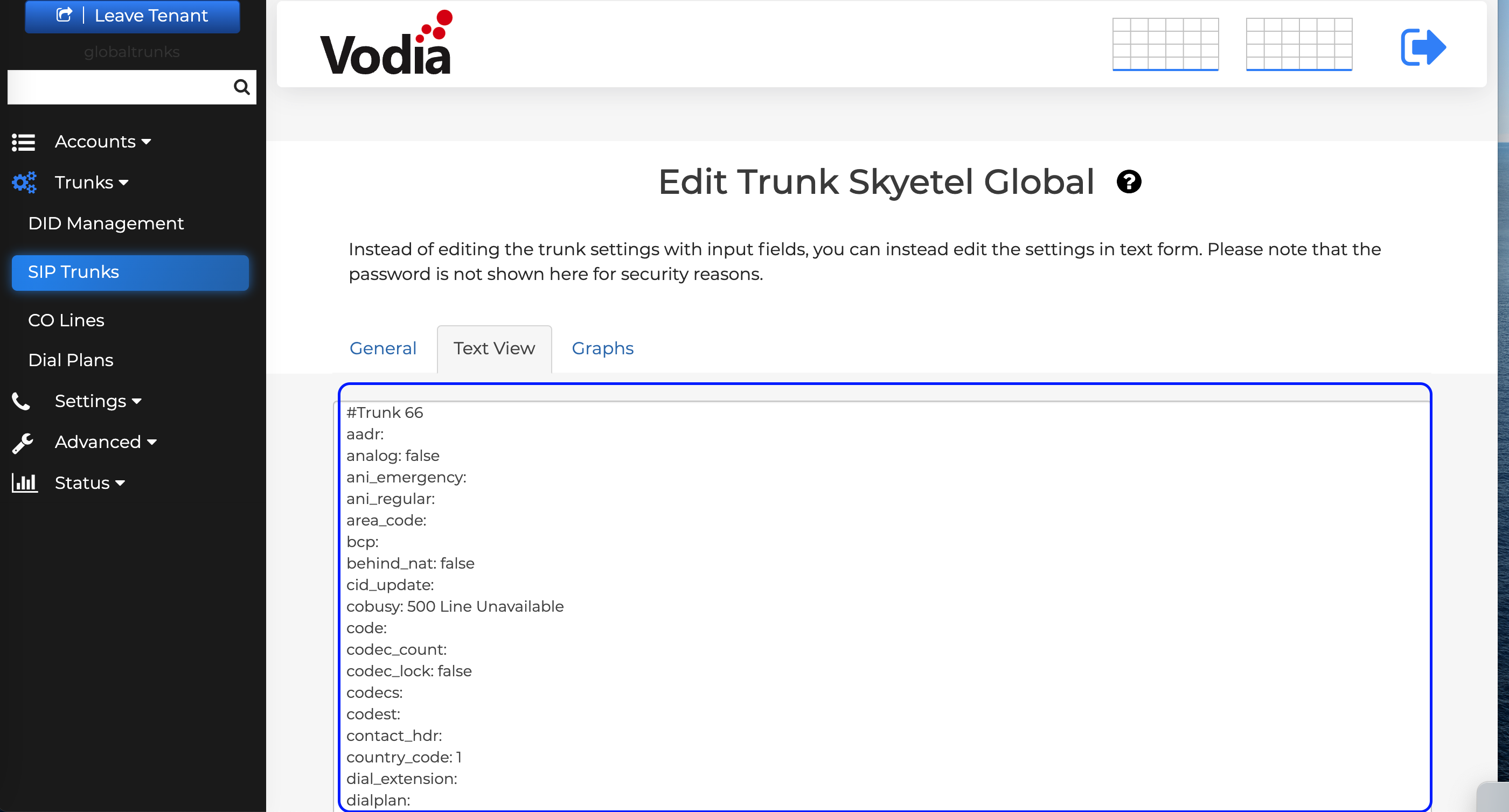The height and width of the screenshot is (812, 1509).
Task: Click the 'country_code: 1' line
Action: [x=404, y=757]
